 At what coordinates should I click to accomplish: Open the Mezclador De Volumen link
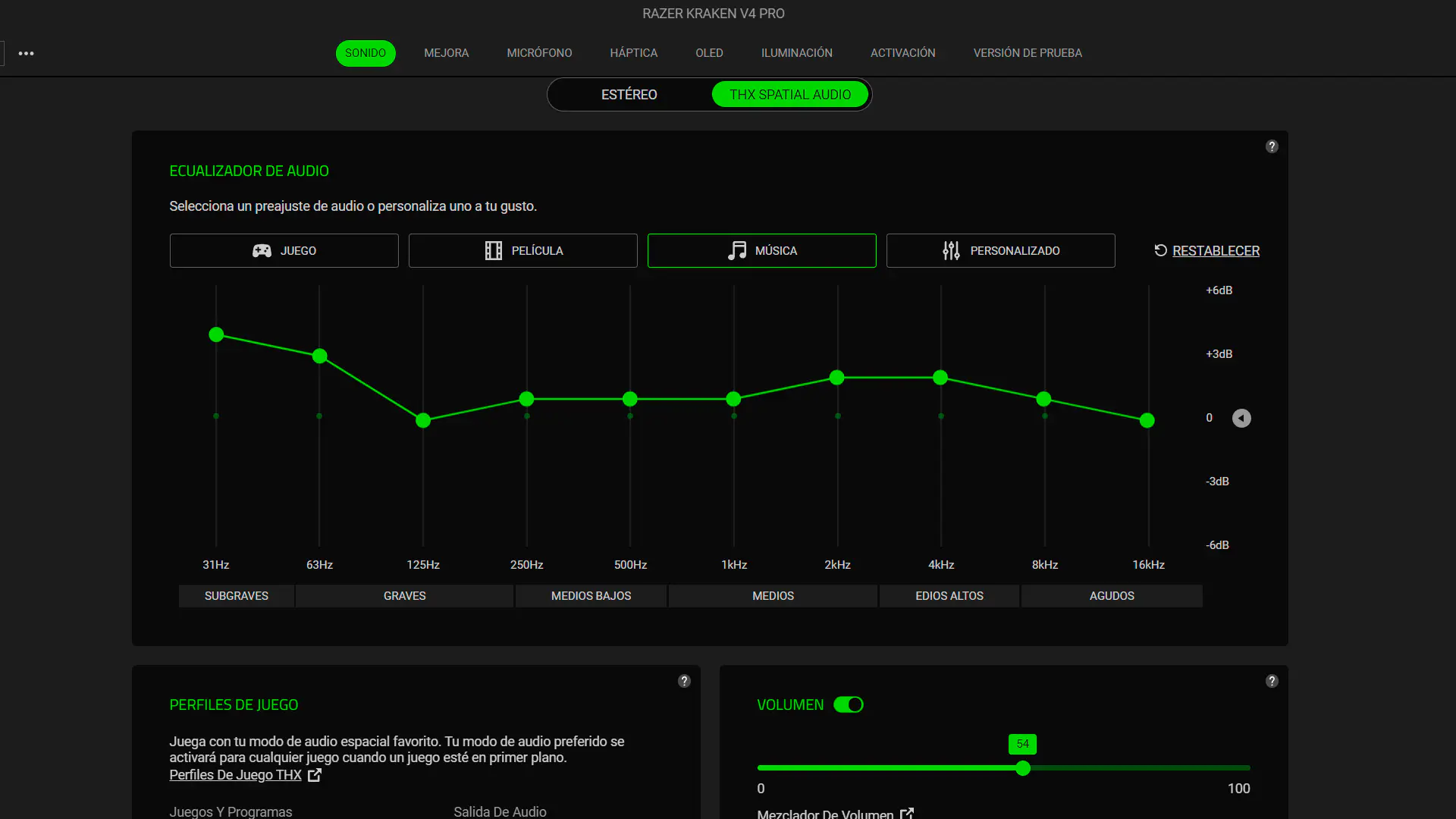coord(825,814)
